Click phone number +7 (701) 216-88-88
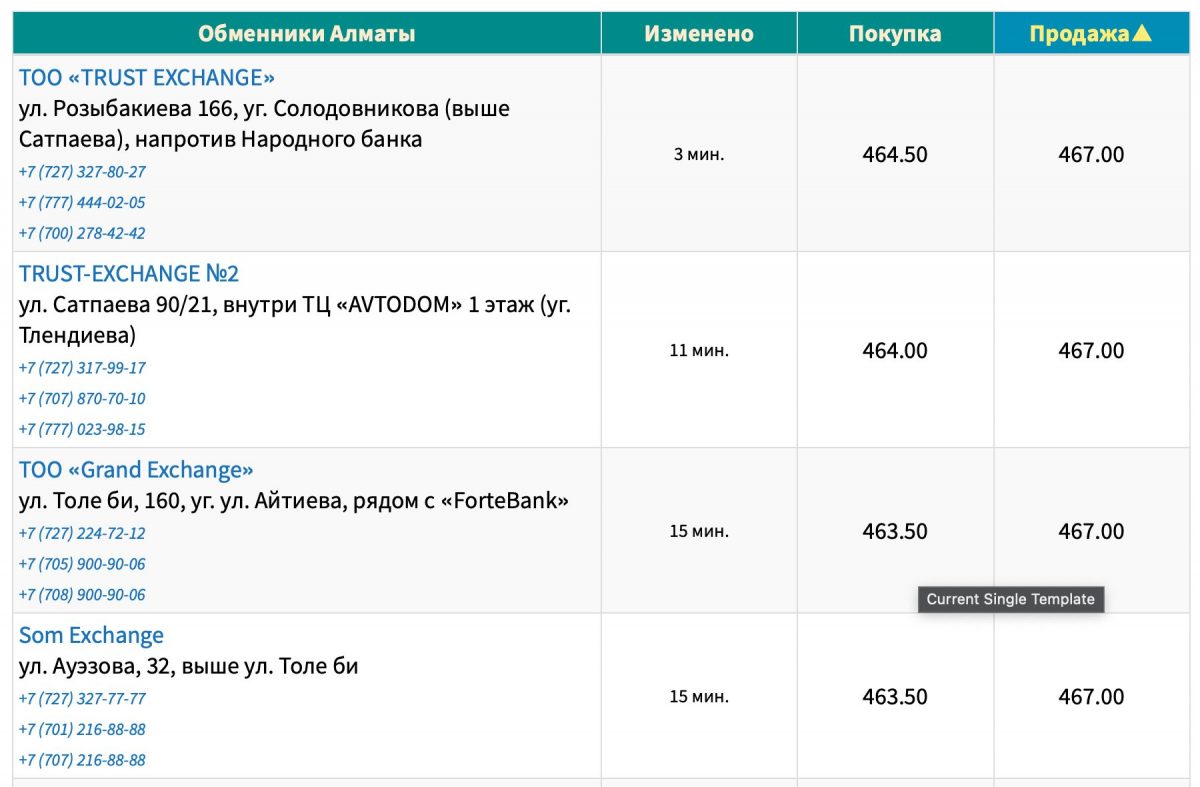Viewport: 1200px width, 787px height. tap(82, 729)
